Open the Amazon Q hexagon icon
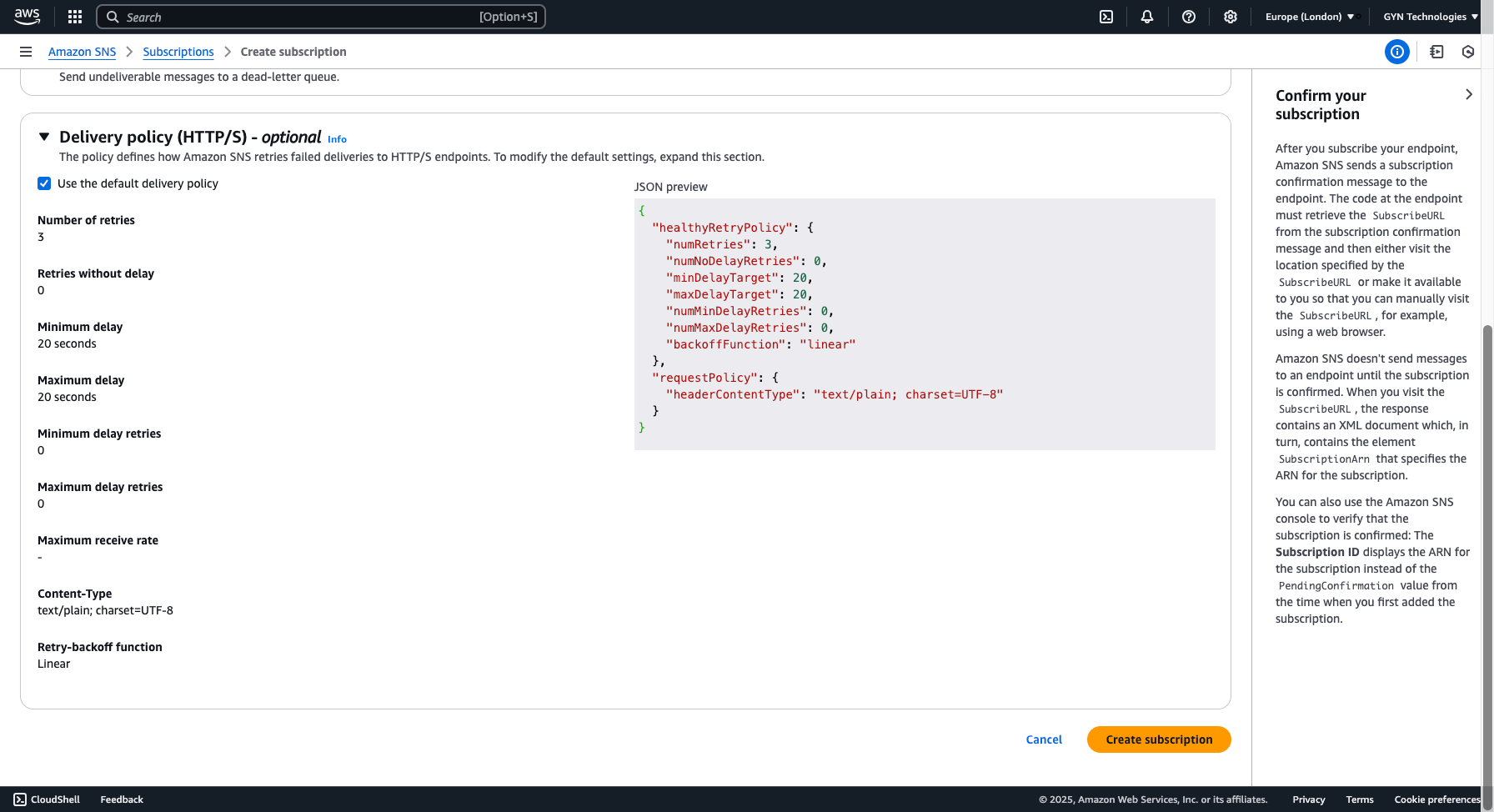The image size is (1494, 812). (1467, 52)
